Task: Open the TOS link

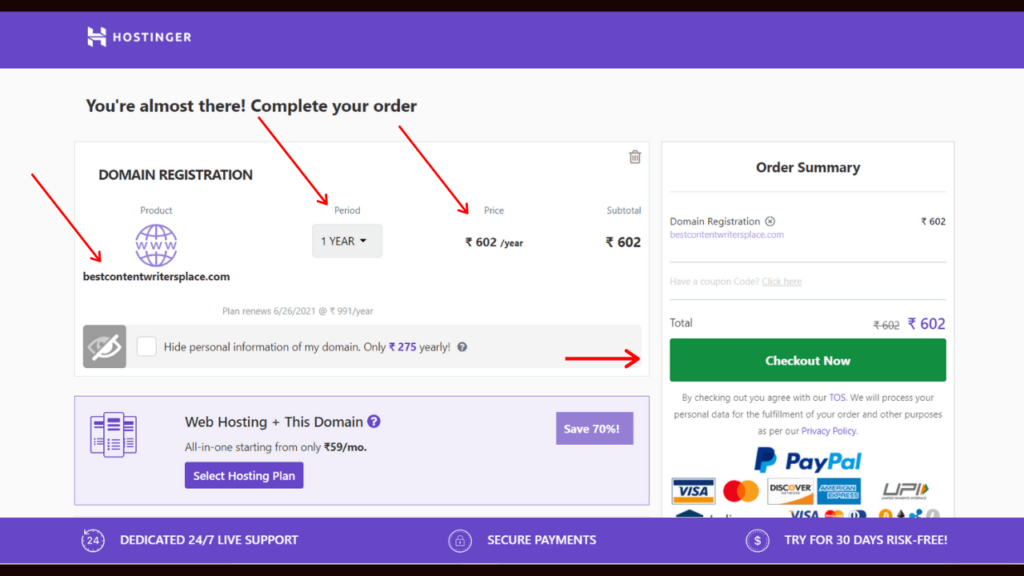Action: point(837,397)
